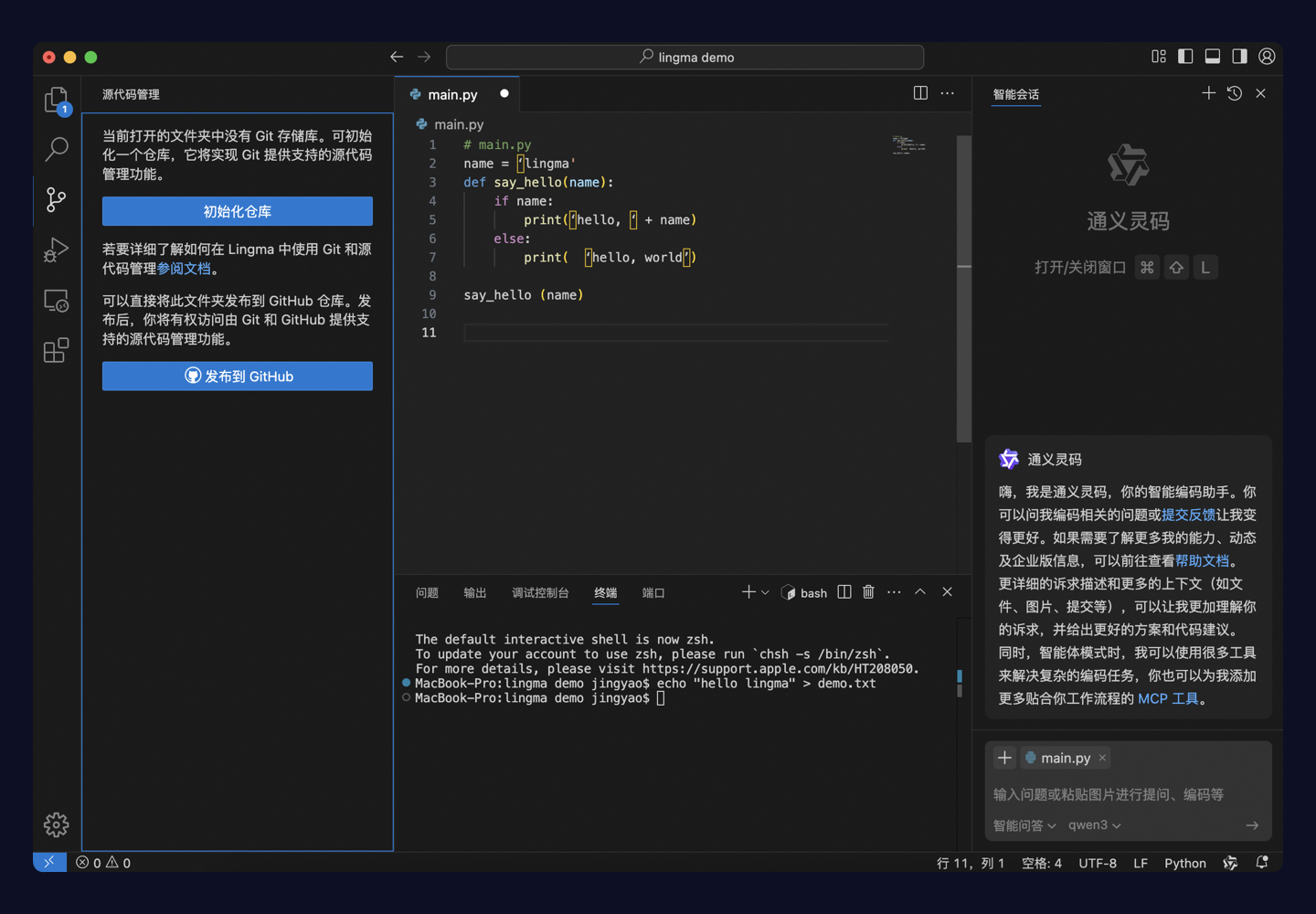Open Lingma chat history

point(1235,93)
